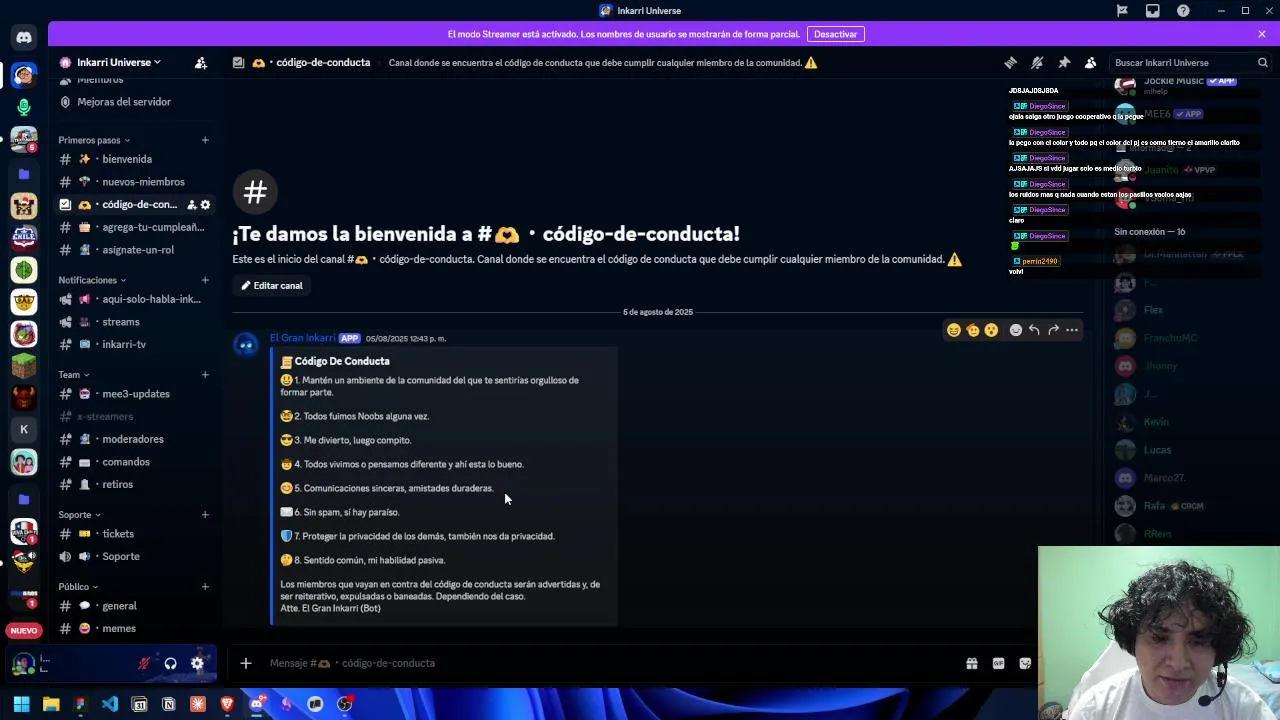Add channel to Público category

point(205,587)
